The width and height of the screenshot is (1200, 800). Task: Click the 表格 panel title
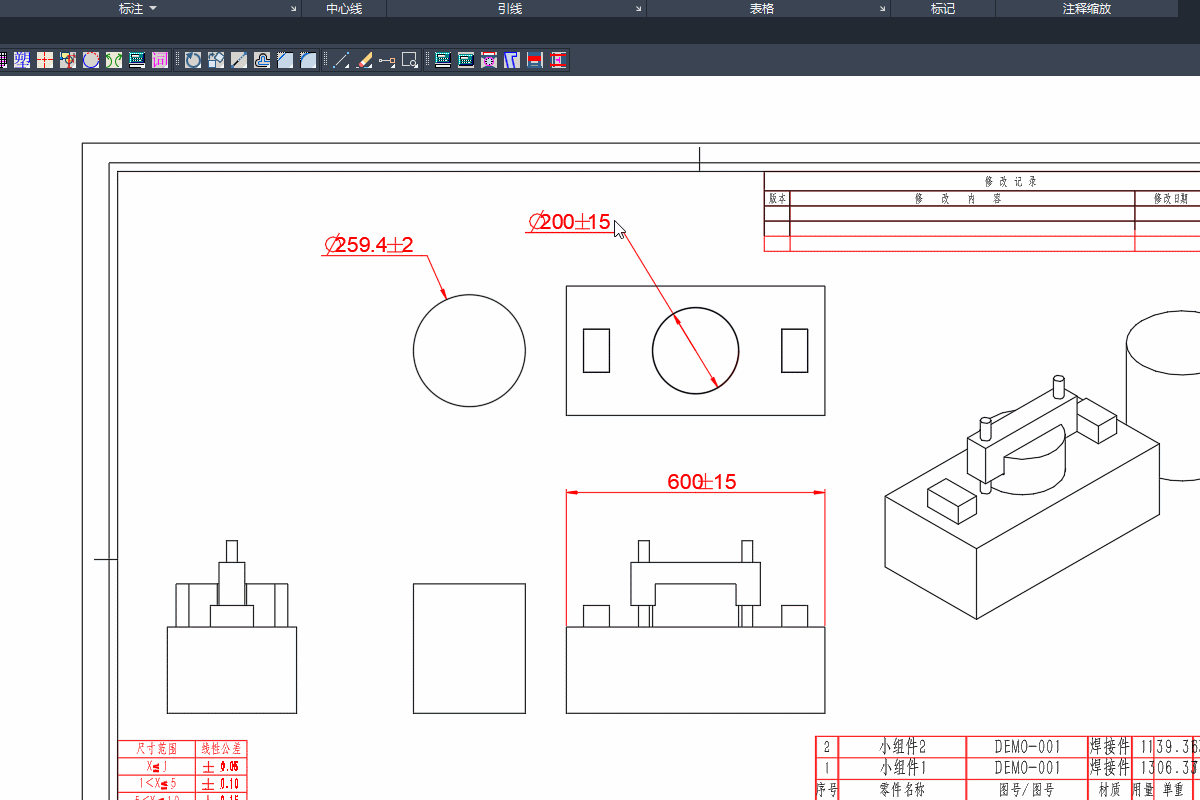(x=762, y=9)
